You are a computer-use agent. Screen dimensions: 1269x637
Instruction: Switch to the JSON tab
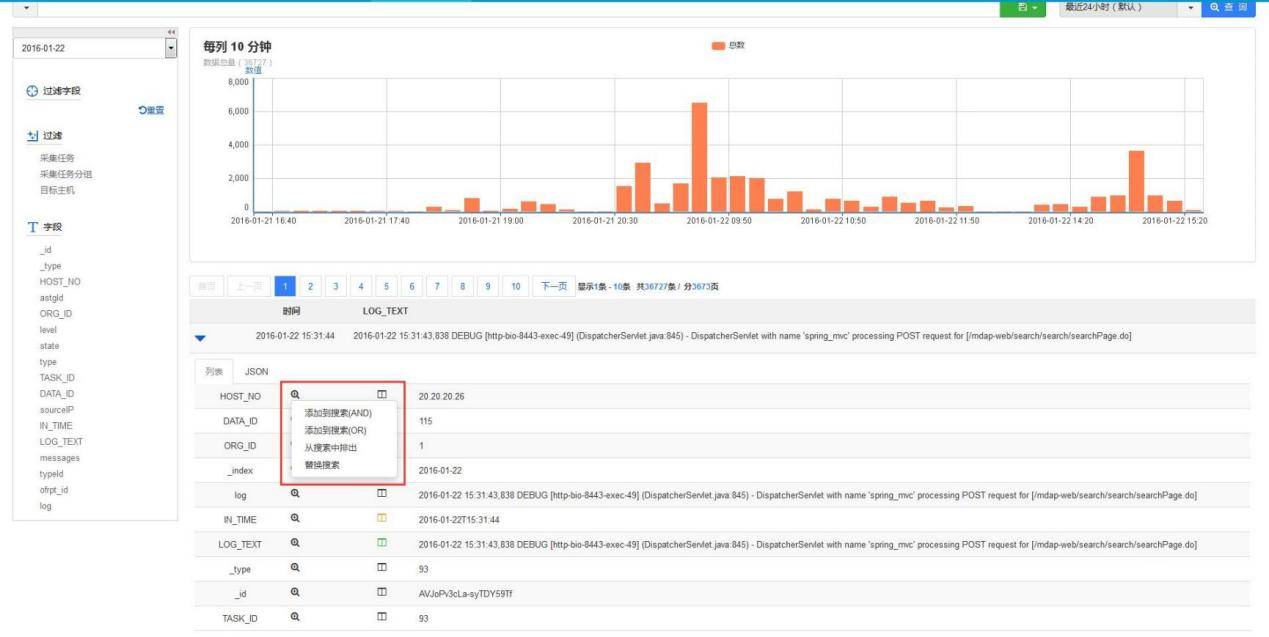pos(256,372)
